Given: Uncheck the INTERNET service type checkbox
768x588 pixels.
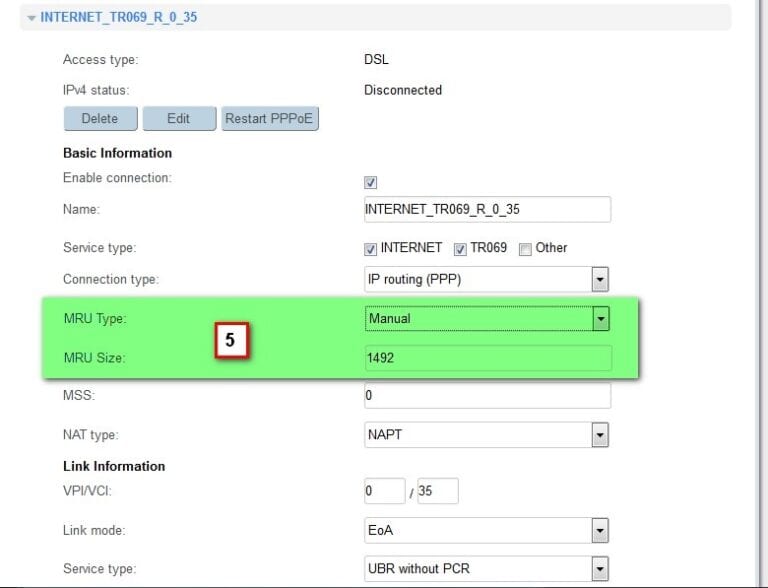Looking at the screenshot, I should 371,249.
